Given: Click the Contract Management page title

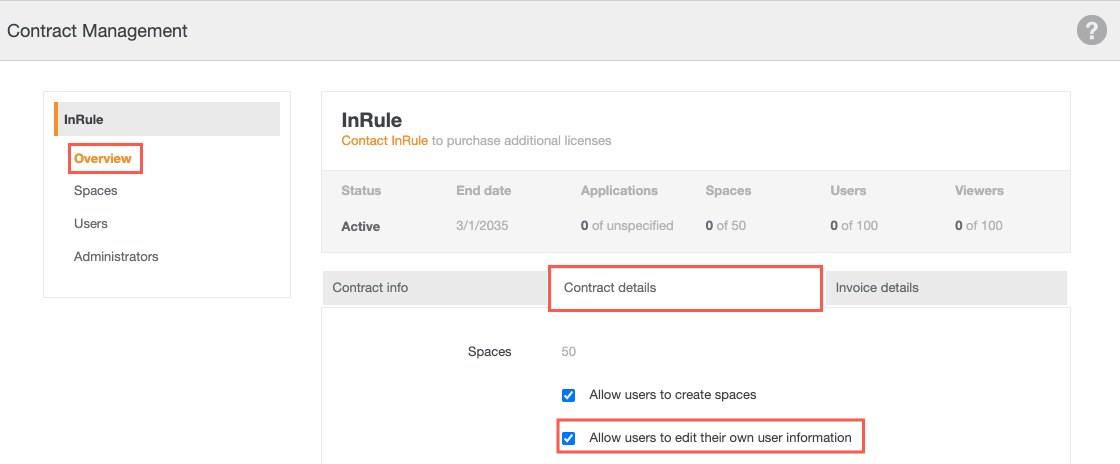Looking at the screenshot, I should pos(97,31).
